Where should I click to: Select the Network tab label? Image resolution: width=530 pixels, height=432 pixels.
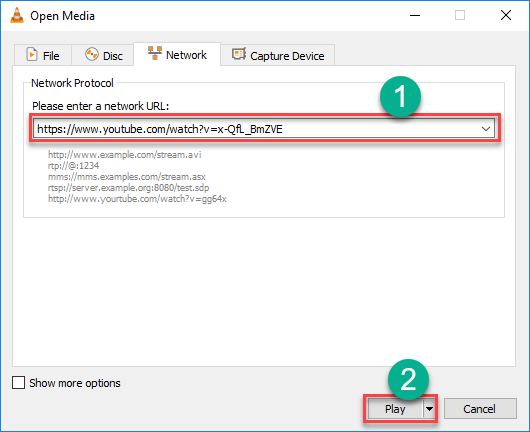point(186,55)
